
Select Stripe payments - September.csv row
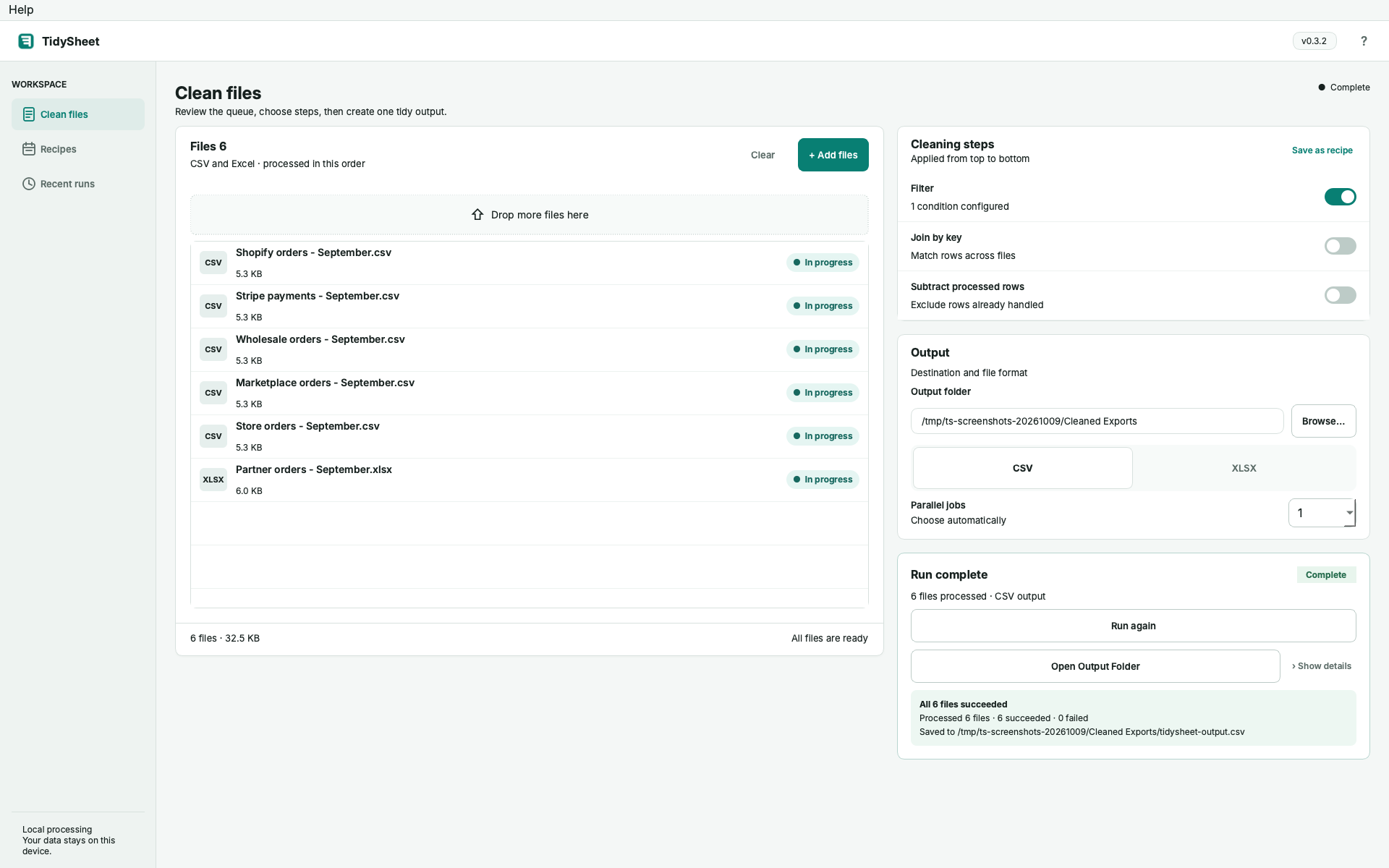pos(529,306)
